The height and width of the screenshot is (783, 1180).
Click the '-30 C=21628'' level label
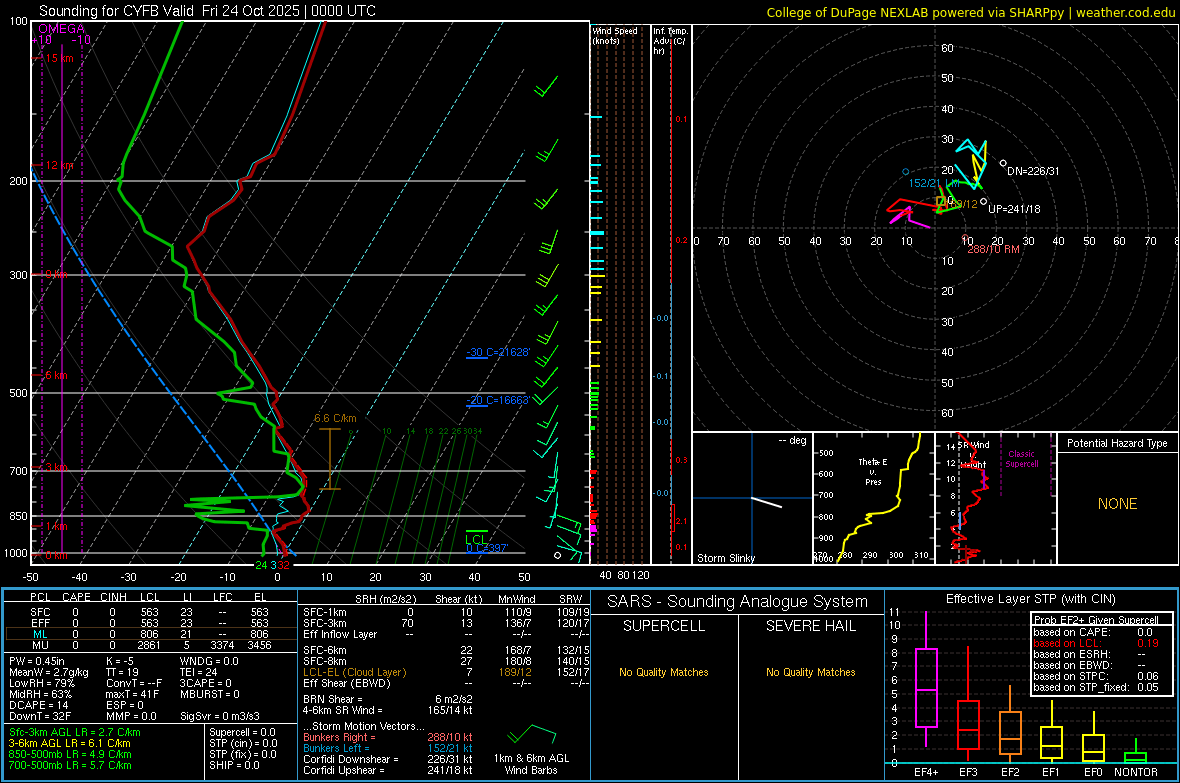(x=498, y=352)
